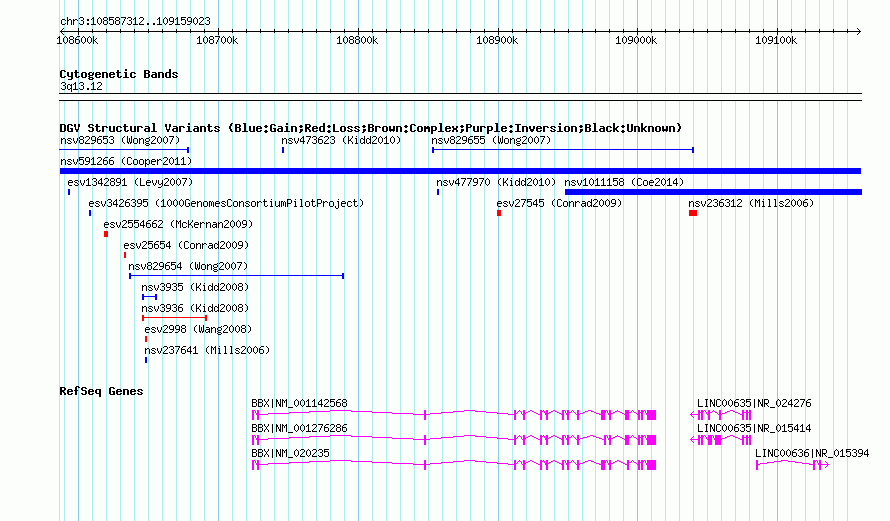Select the LINC00635 NR_015414 transcript glyph
890x521 pixels.
pos(721,440)
